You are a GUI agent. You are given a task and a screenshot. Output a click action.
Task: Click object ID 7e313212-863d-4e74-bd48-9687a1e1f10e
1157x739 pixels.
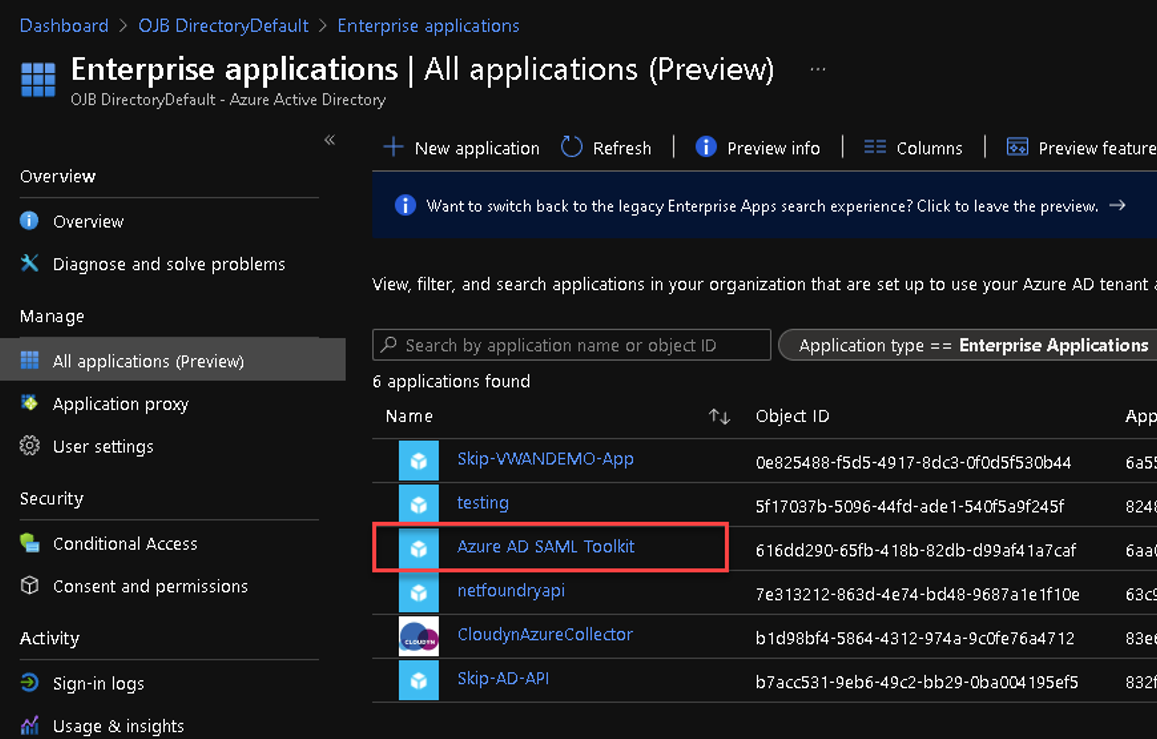(x=918, y=594)
